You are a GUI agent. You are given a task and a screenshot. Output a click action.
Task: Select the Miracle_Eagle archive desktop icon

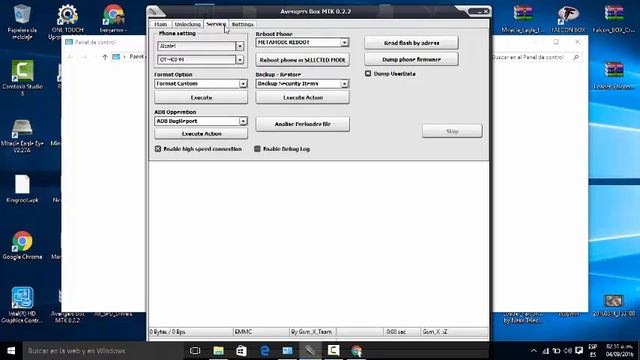523,19
